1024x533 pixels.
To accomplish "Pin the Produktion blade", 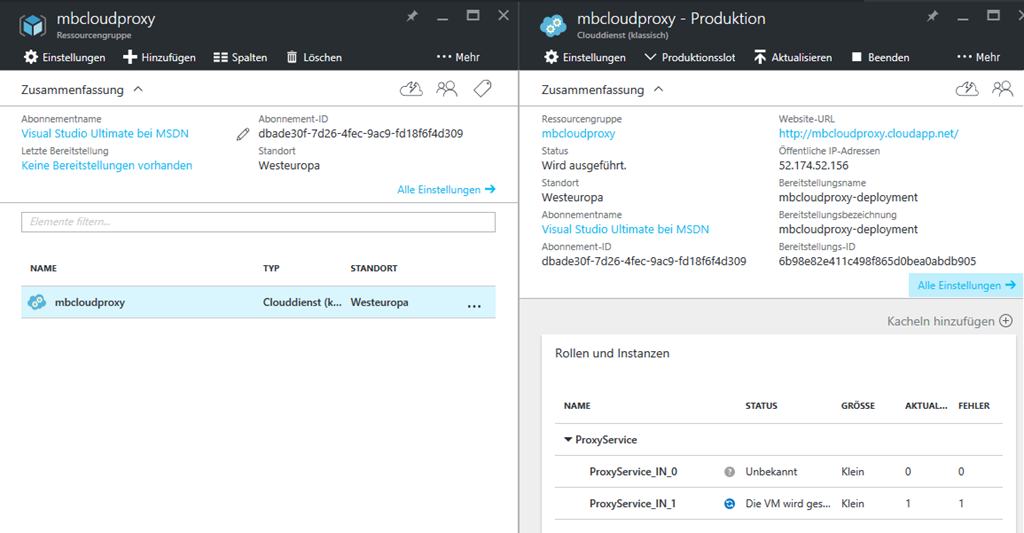I will pos(933,16).
